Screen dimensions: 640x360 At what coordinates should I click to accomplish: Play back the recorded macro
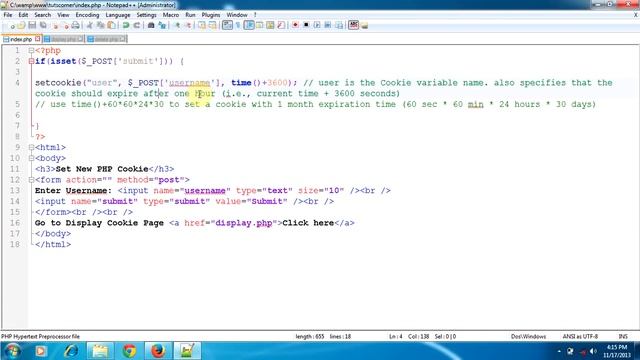click(317, 25)
